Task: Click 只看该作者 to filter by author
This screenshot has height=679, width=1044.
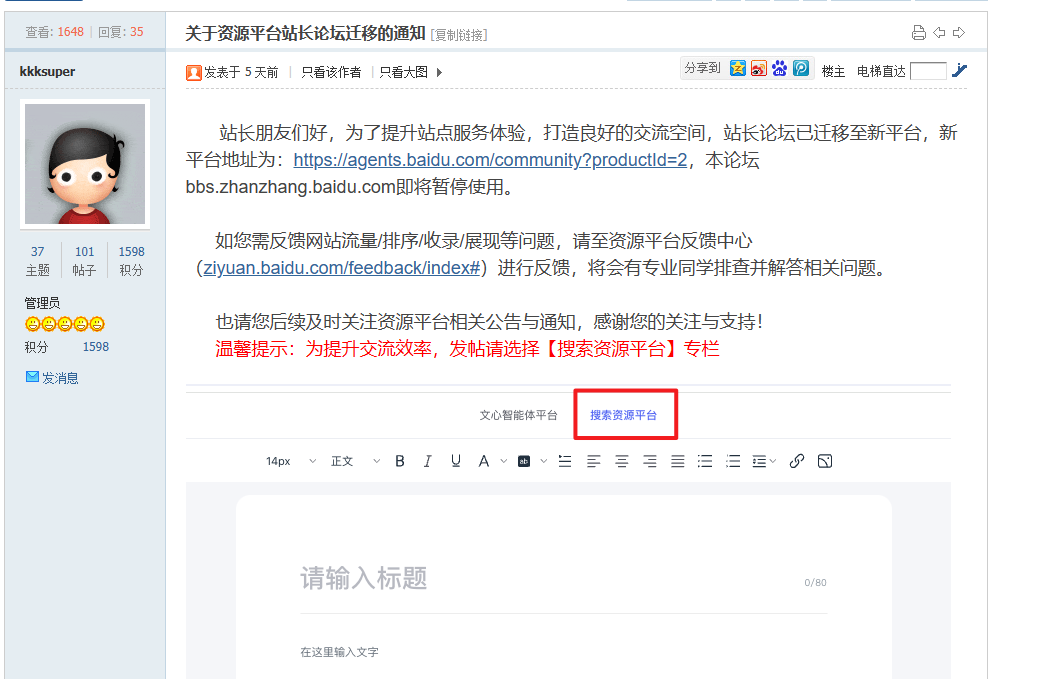Action: 331,73
